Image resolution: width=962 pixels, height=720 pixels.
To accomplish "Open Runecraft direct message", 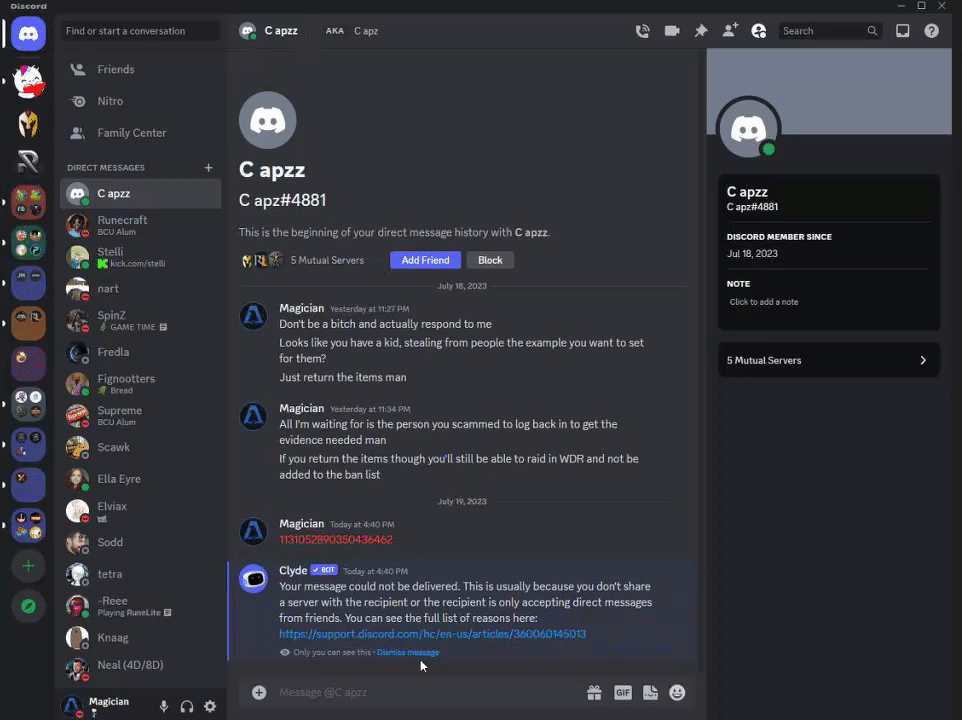I will (x=141, y=225).
